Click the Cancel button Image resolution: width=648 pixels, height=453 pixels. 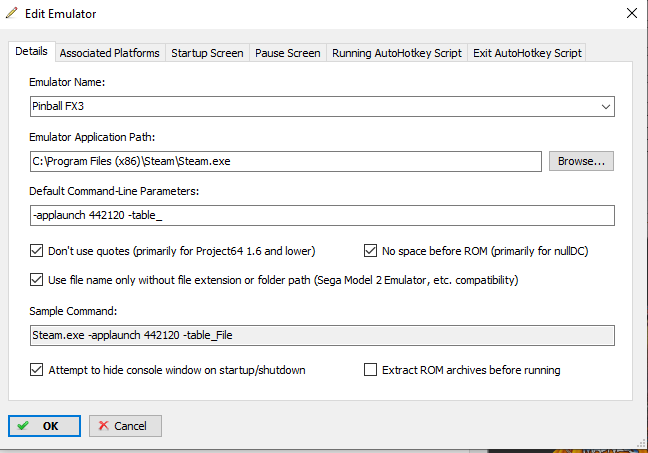(125, 426)
